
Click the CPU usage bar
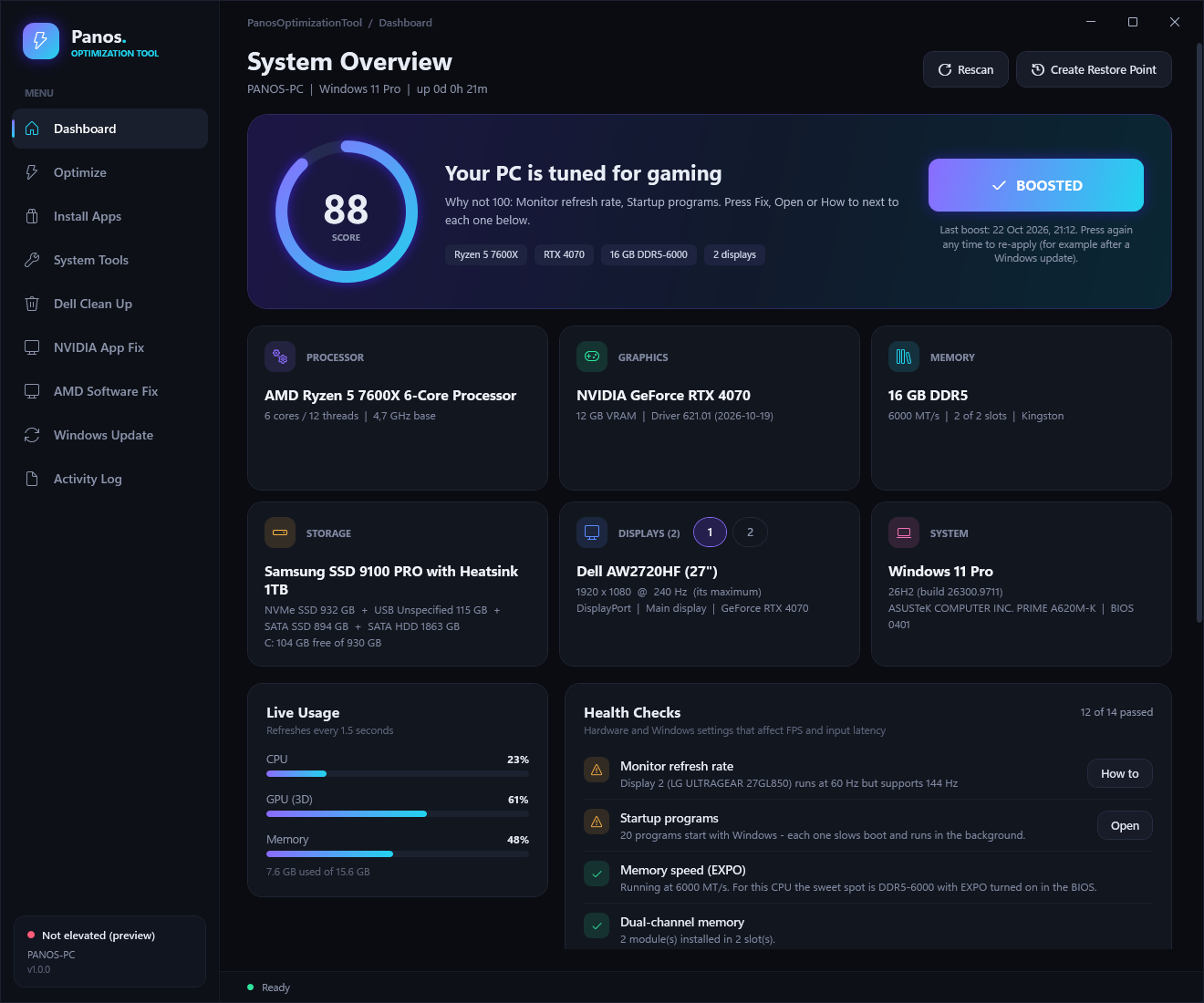click(x=398, y=774)
